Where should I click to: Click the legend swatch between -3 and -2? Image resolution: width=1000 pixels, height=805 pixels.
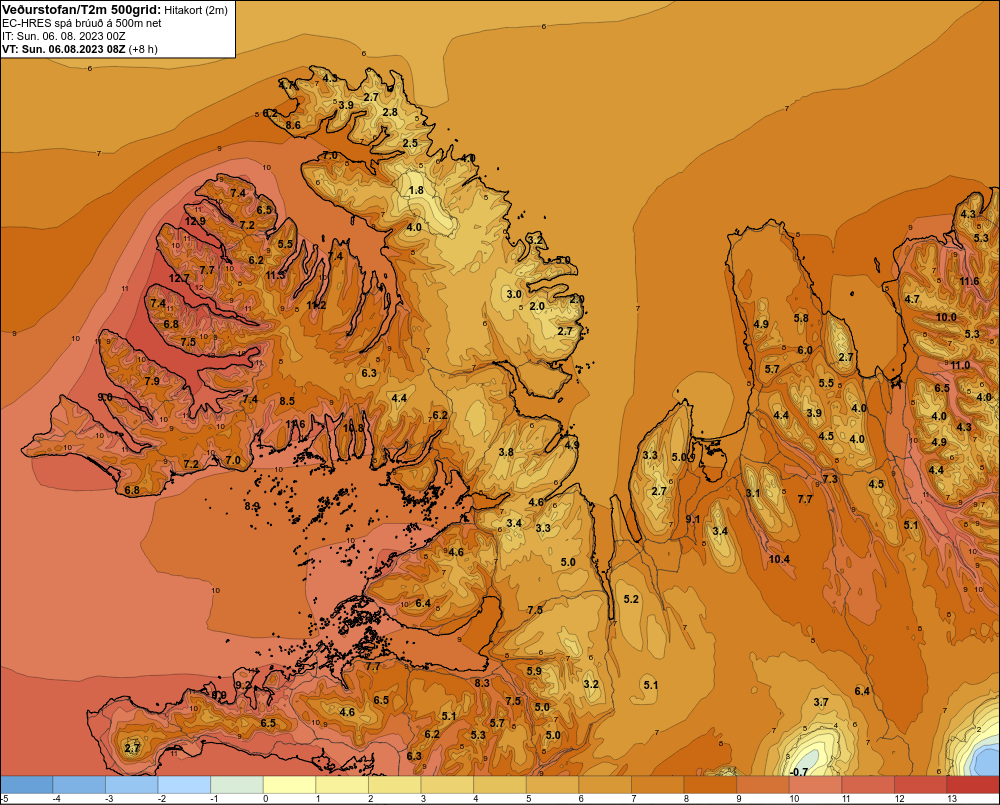[132, 784]
